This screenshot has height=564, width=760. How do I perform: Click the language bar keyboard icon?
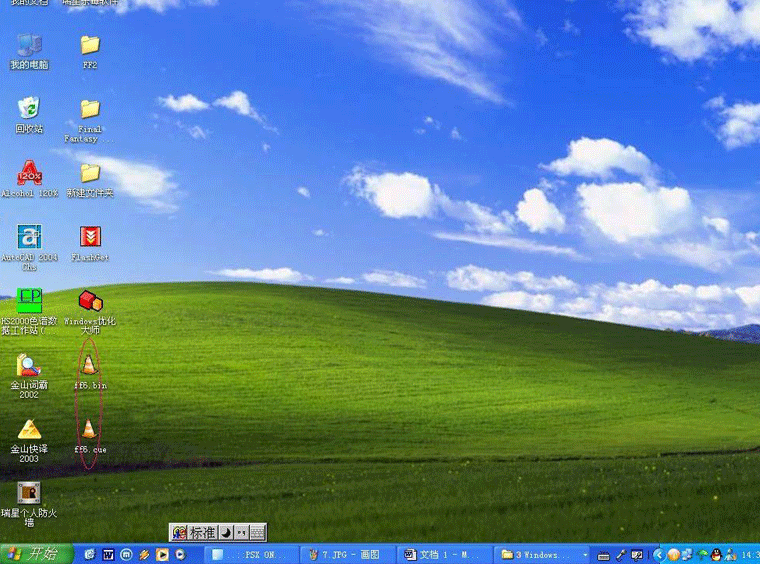pyautogui.click(x=603, y=555)
